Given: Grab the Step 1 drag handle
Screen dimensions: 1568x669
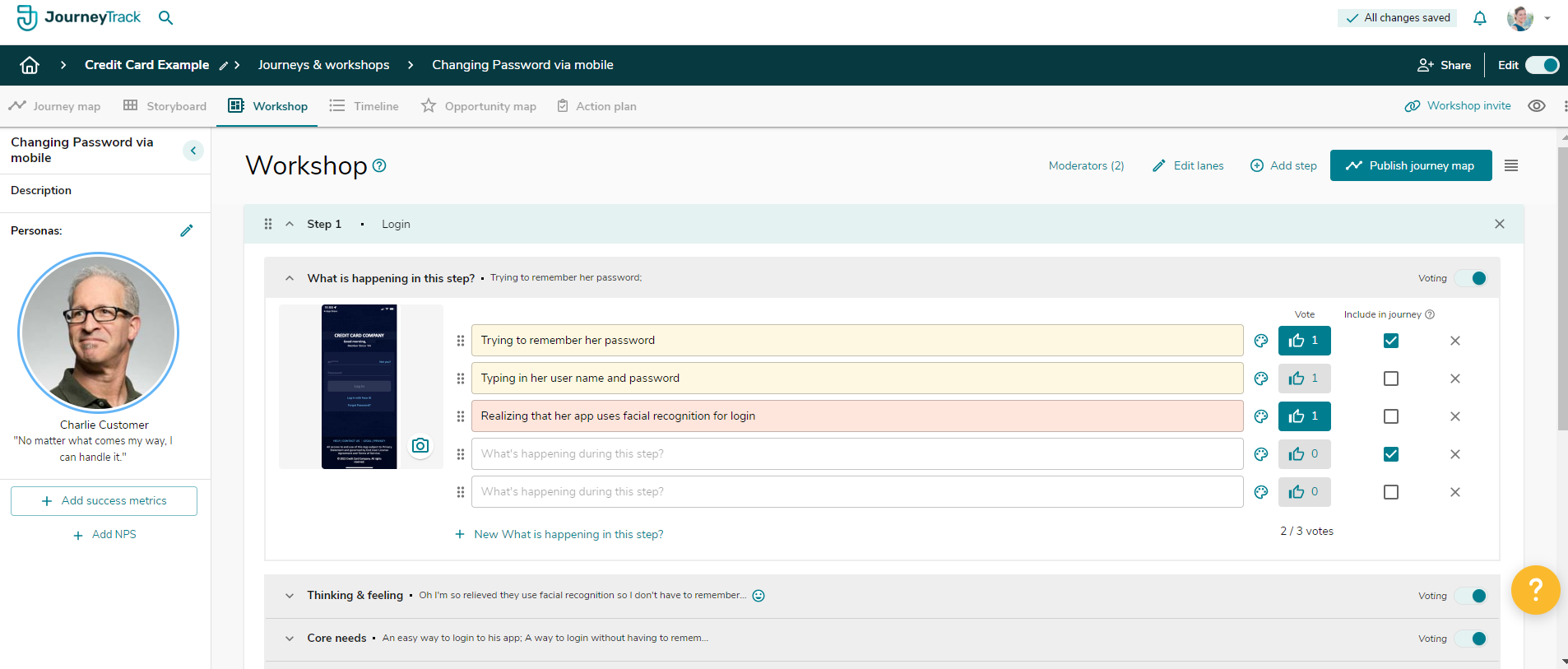Looking at the screenshot, I should pyautogui.click(x=268, y=224).
